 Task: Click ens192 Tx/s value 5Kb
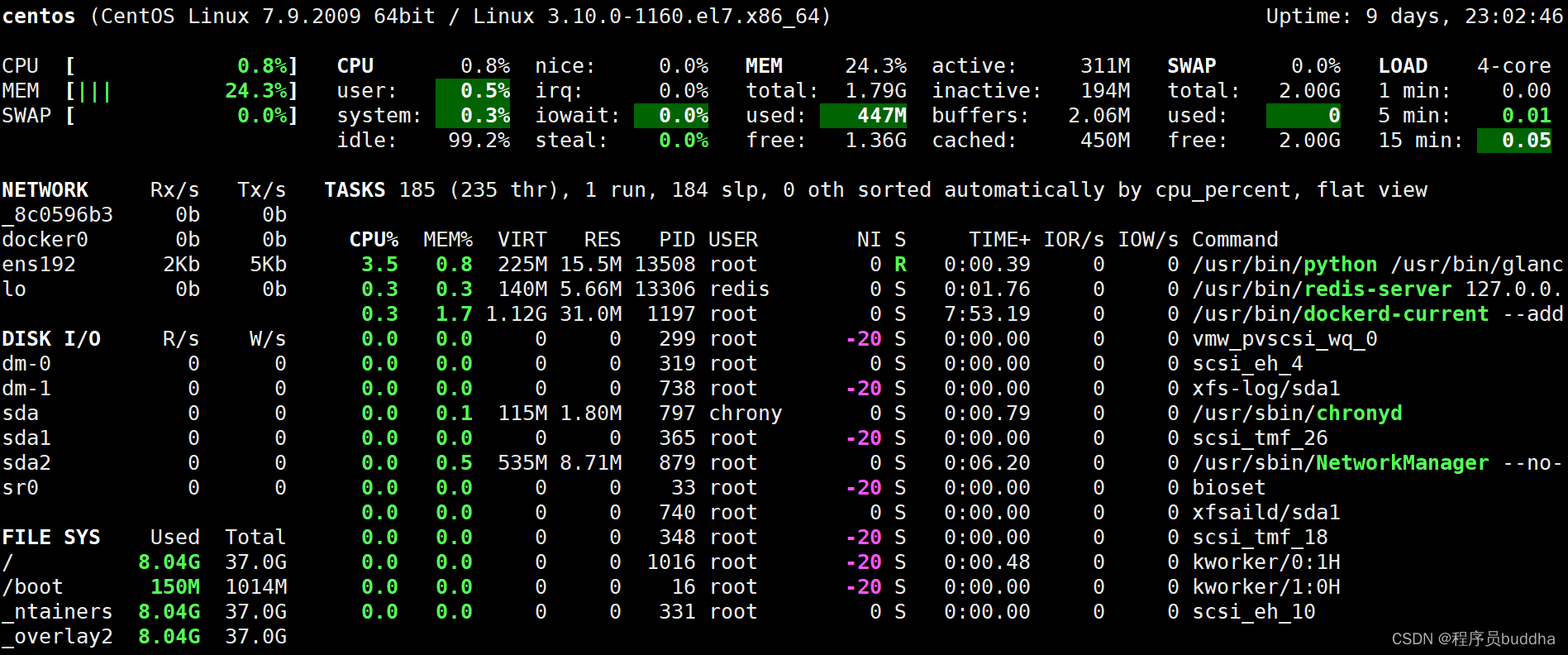[x=268, y=265]
